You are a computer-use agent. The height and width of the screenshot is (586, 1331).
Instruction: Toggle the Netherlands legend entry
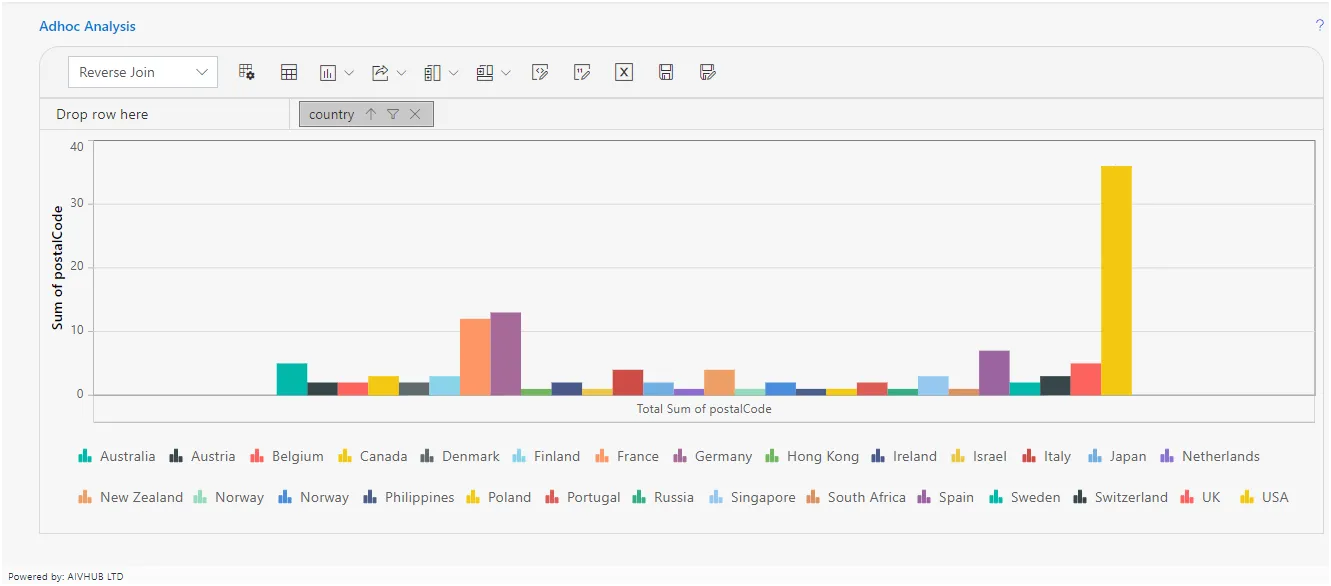point(1209,456)
